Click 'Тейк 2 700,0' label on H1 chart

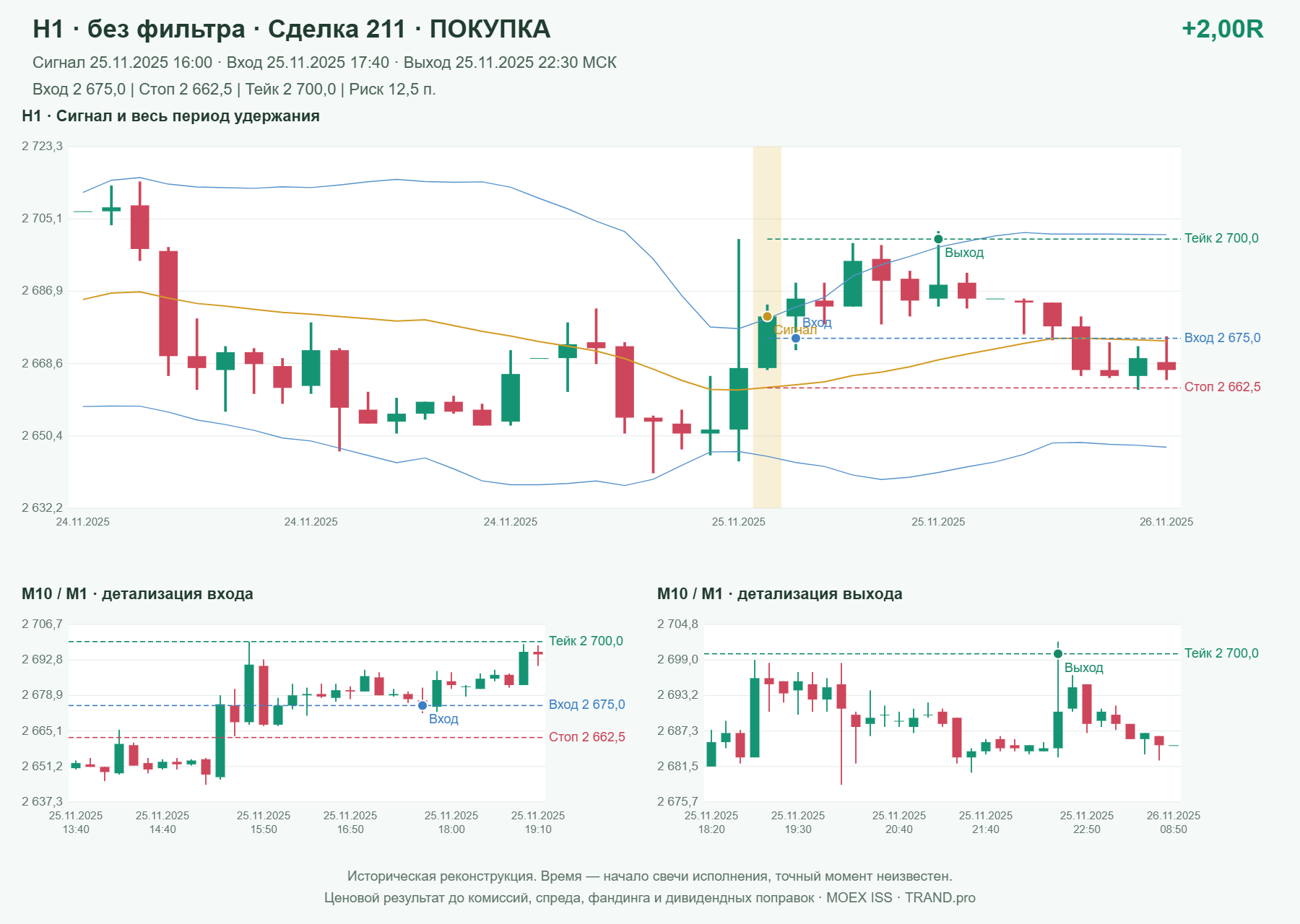[x=1221, y=238]
